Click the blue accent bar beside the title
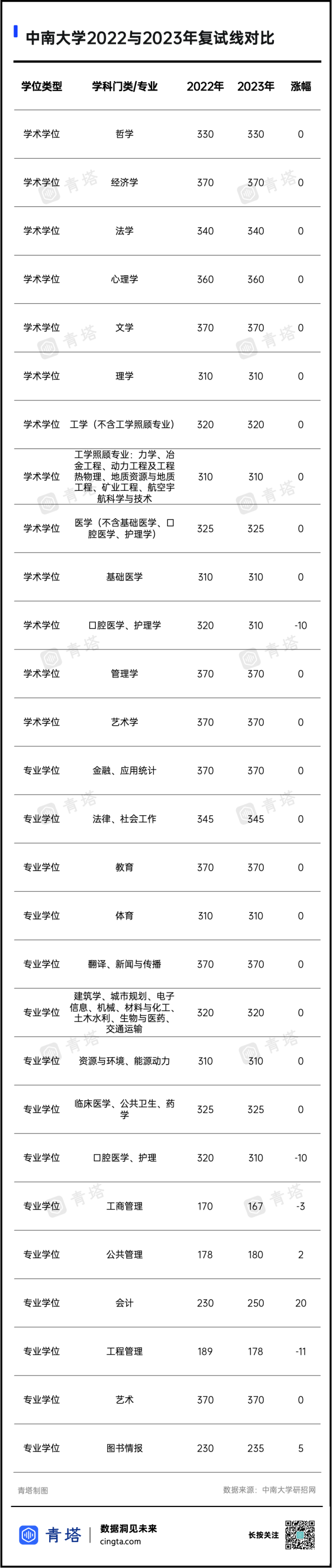 click(x=16, y=31)
